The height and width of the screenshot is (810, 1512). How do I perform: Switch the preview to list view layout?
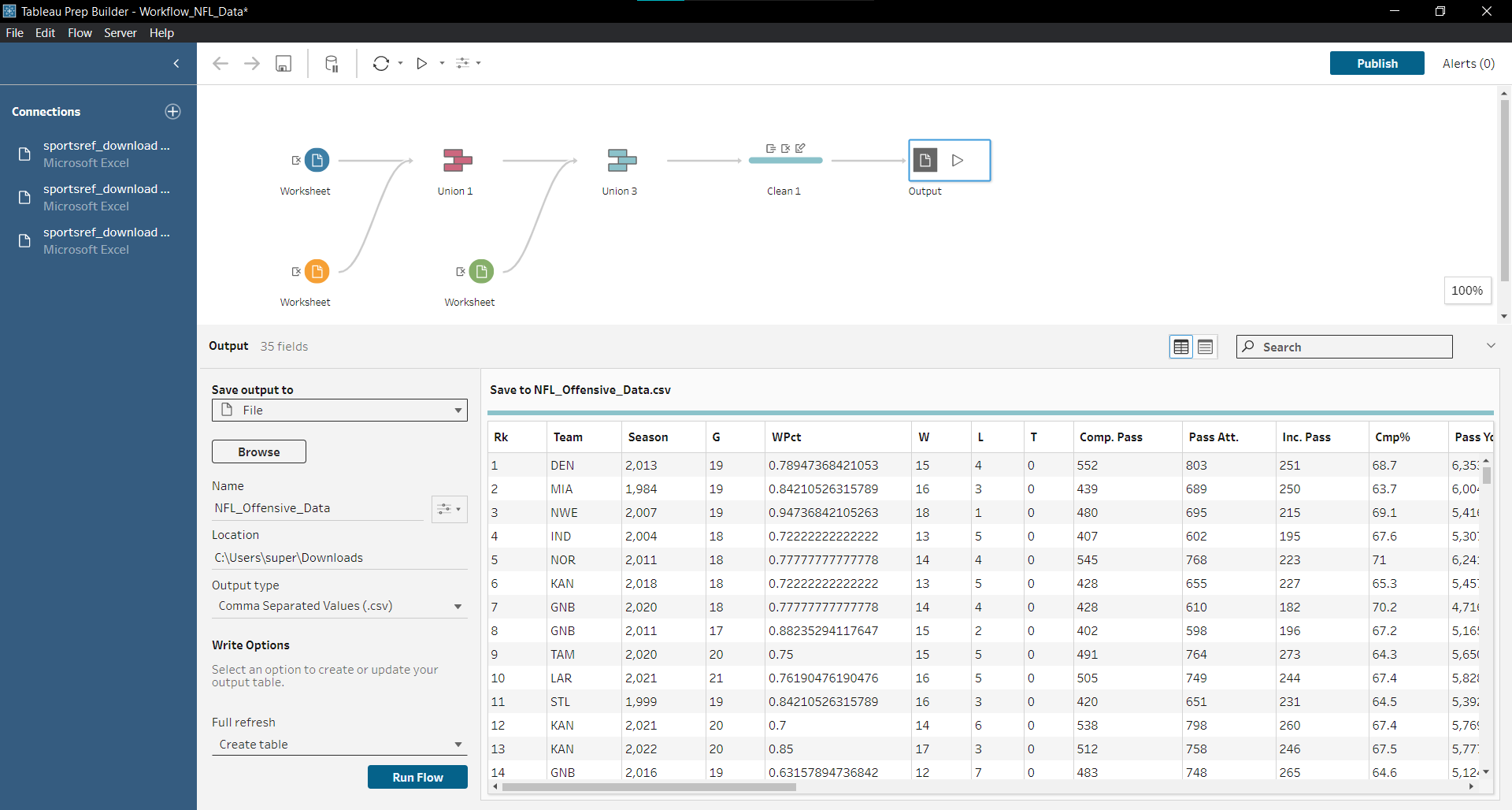(x=1206, y=347)
